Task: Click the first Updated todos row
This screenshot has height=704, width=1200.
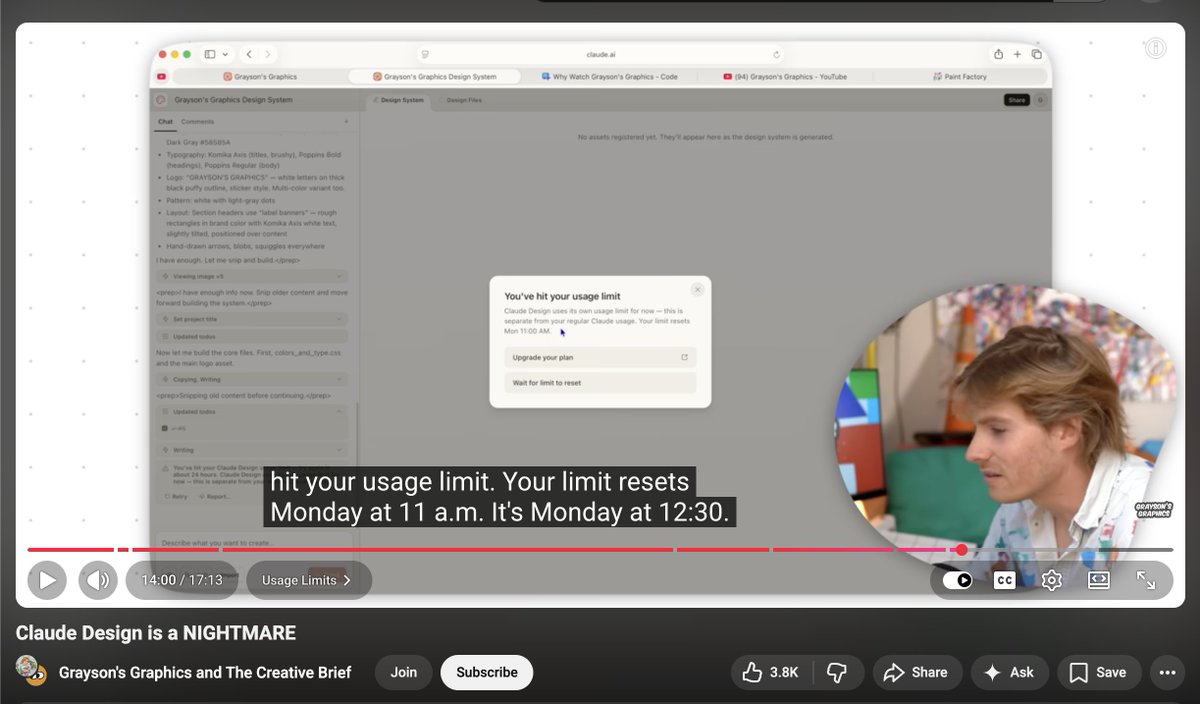Action: [252, 337]
